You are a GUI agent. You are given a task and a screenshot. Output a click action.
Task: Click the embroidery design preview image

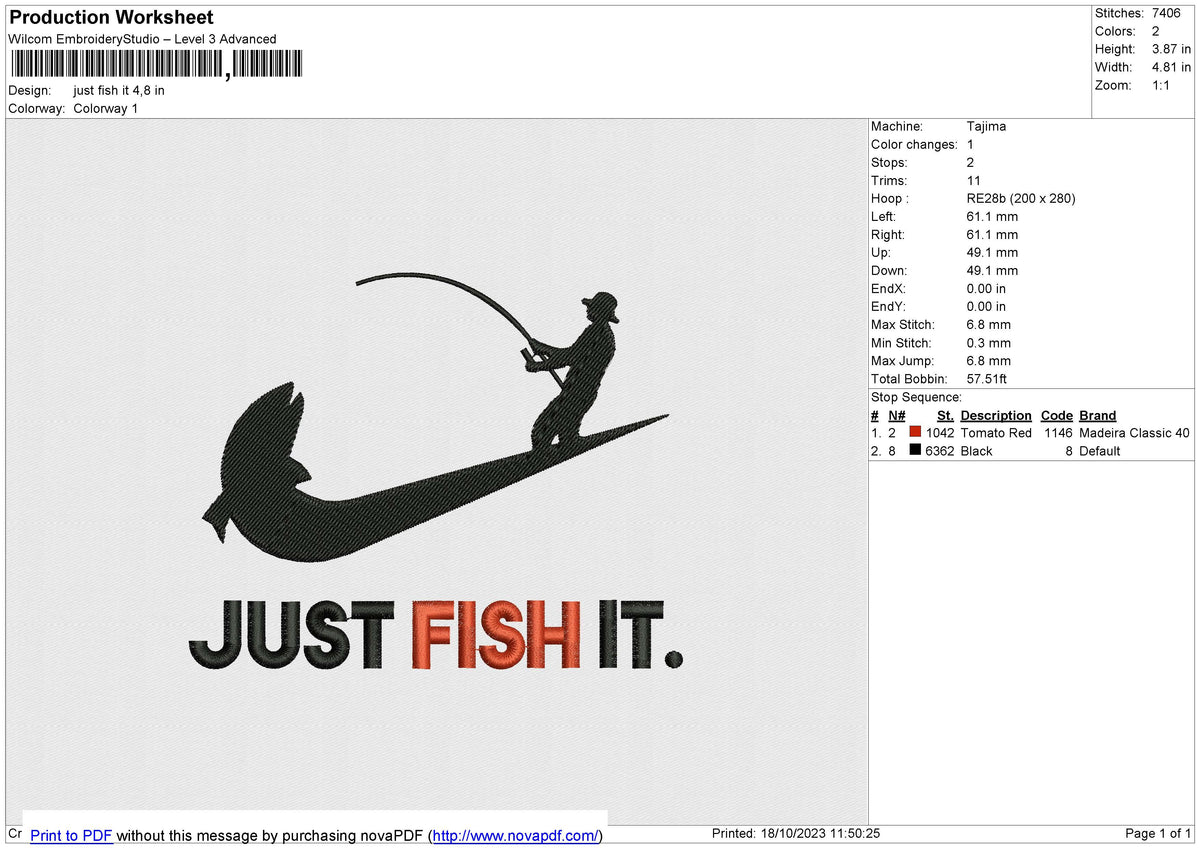pos(437,473)
